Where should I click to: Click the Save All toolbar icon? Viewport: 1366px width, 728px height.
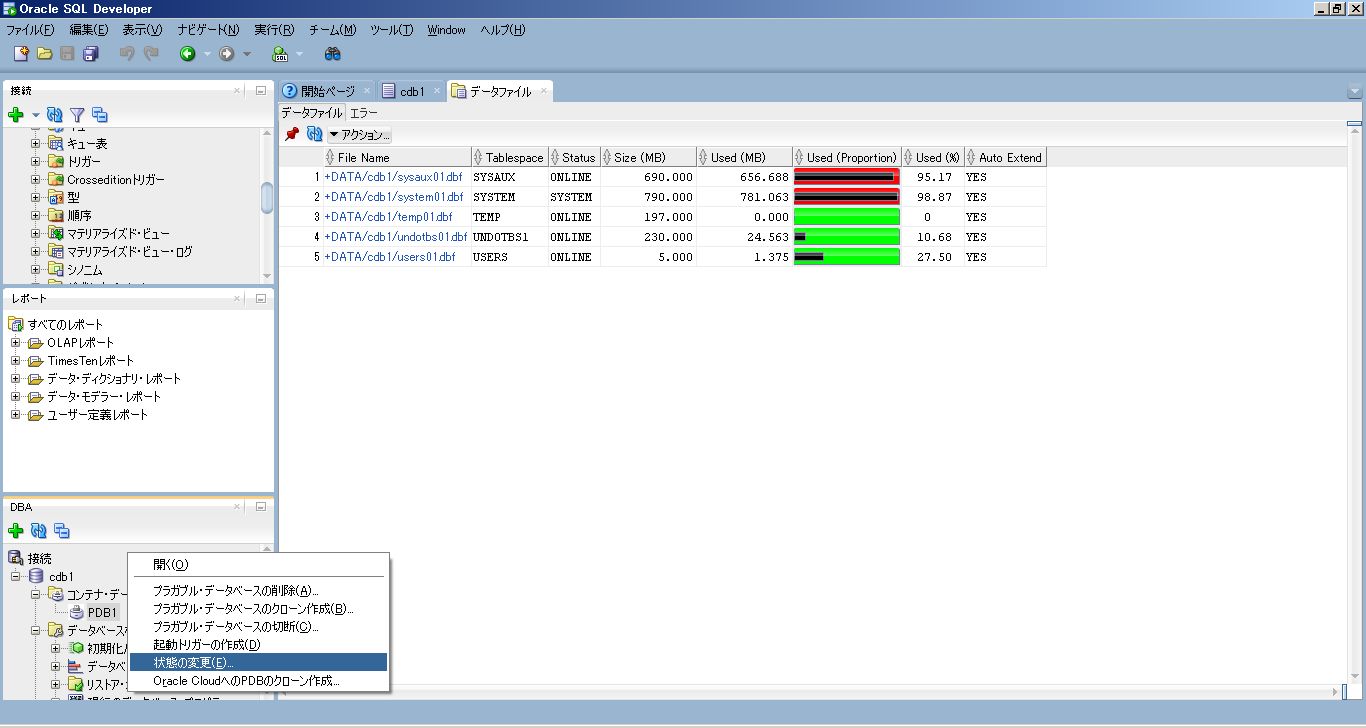tap(91, 54)
